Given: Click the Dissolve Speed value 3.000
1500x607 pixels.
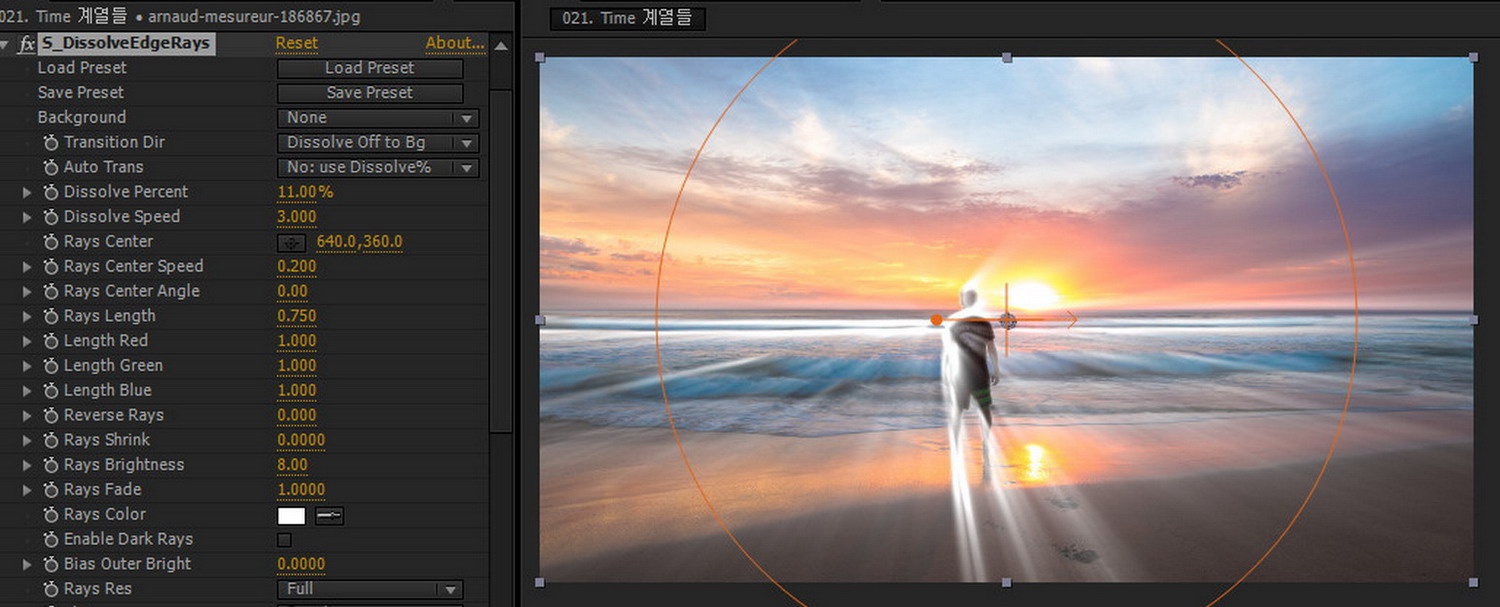Looking at the screenshot, I should (x=296, y=217).
